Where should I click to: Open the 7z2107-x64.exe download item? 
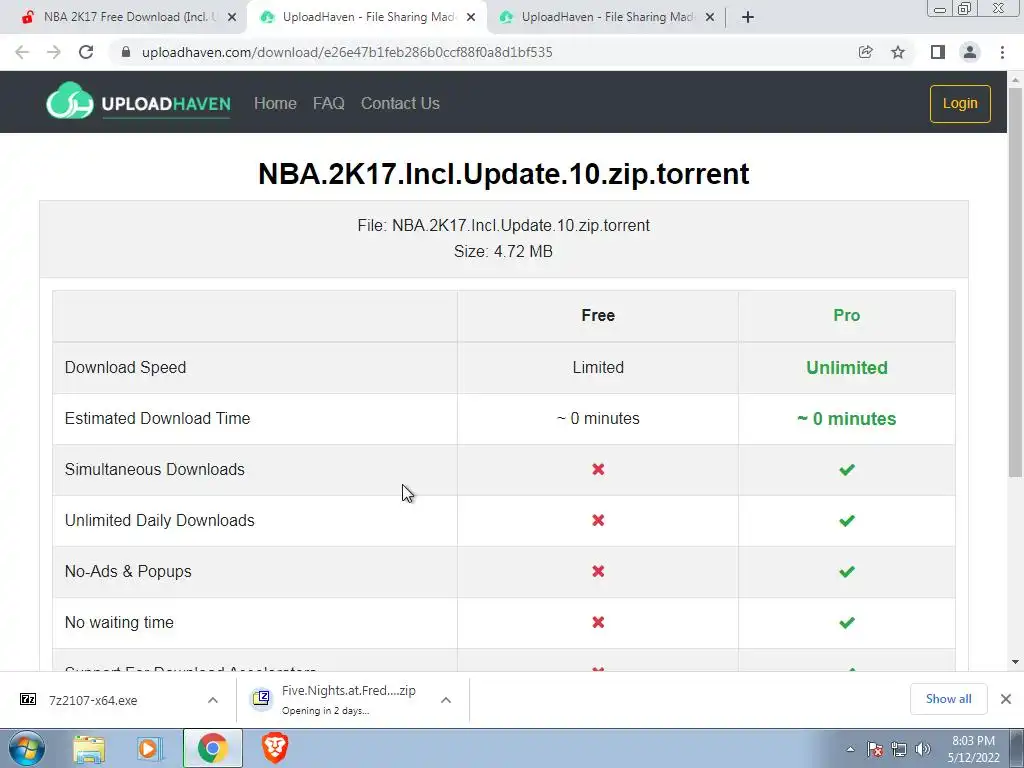click(x=93, y=700)
